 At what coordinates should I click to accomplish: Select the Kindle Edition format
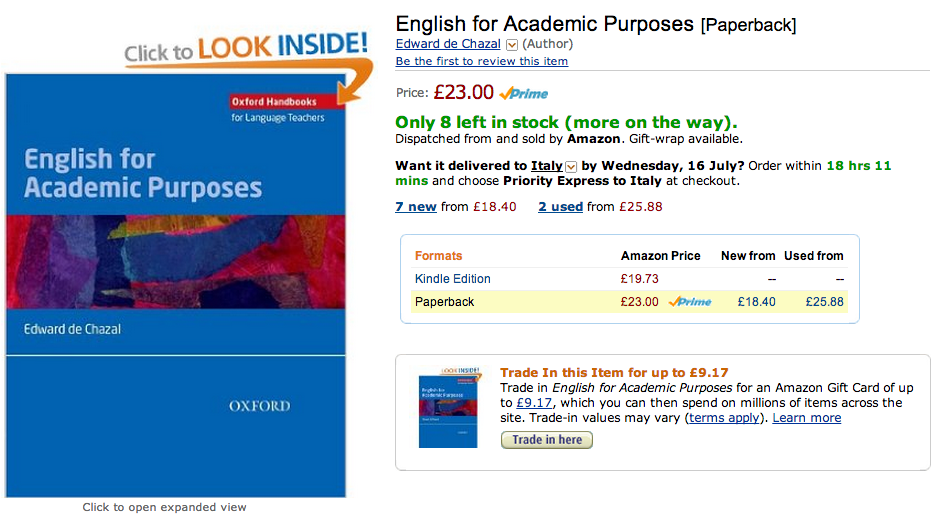452,278
